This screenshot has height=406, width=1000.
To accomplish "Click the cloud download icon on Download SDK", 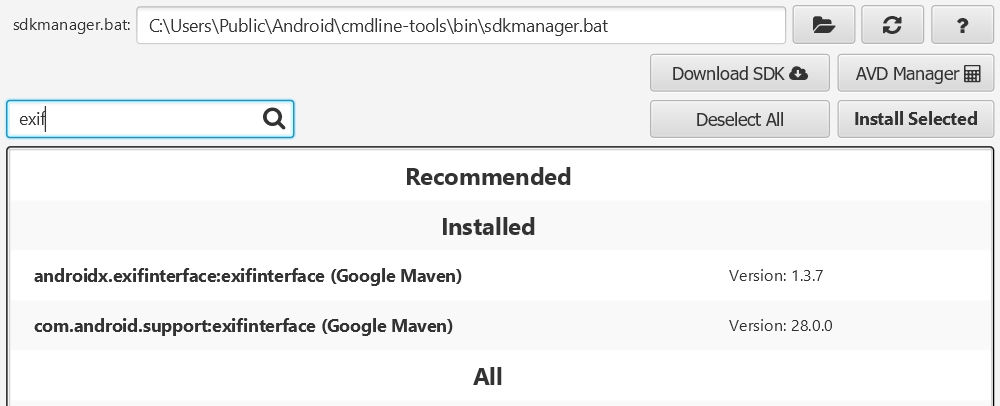I will click(x=798, y=73).
